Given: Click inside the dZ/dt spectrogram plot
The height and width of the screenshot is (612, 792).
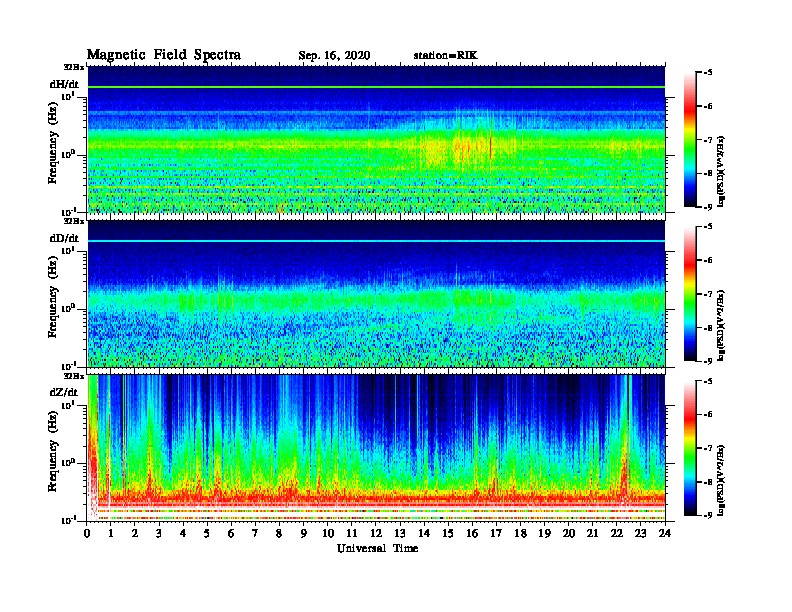Looking at the screenshot, I should [376, 448].
